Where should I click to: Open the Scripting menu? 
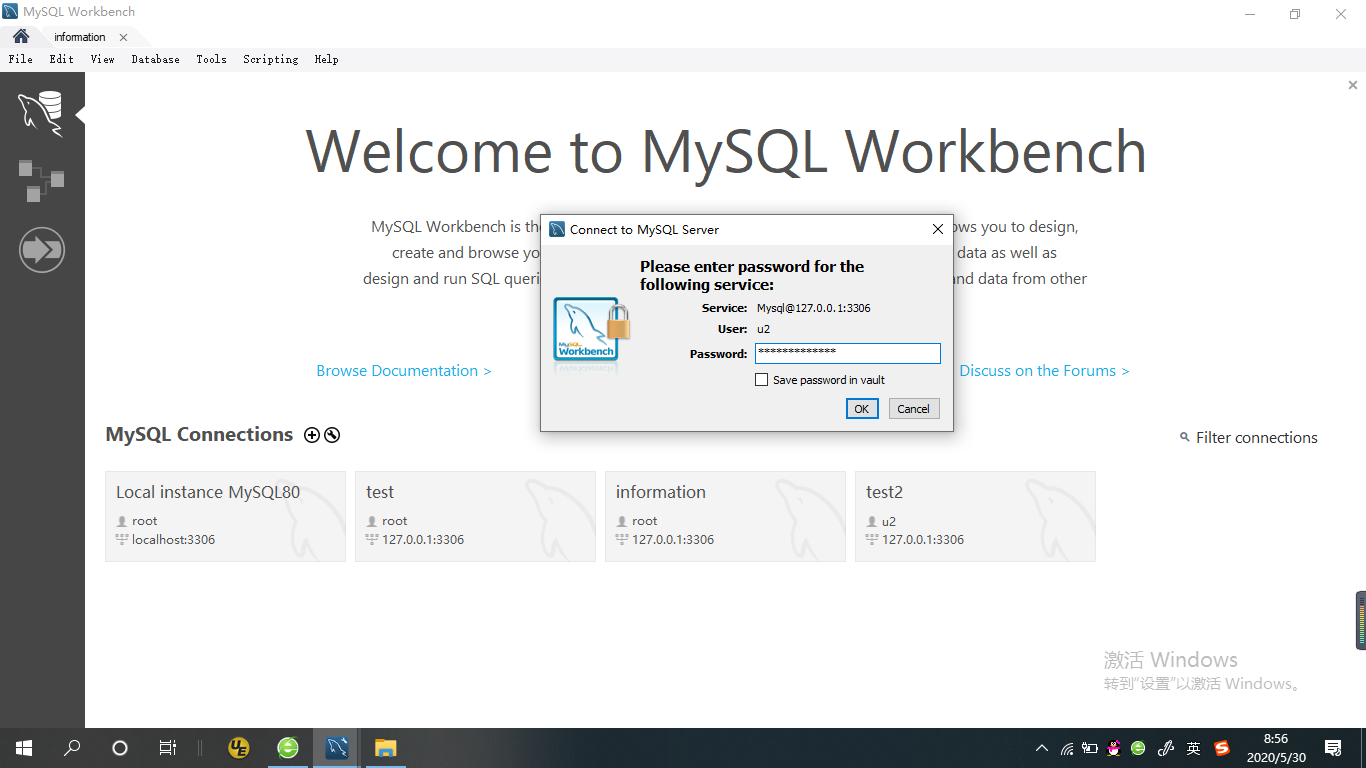coord(271,59)
